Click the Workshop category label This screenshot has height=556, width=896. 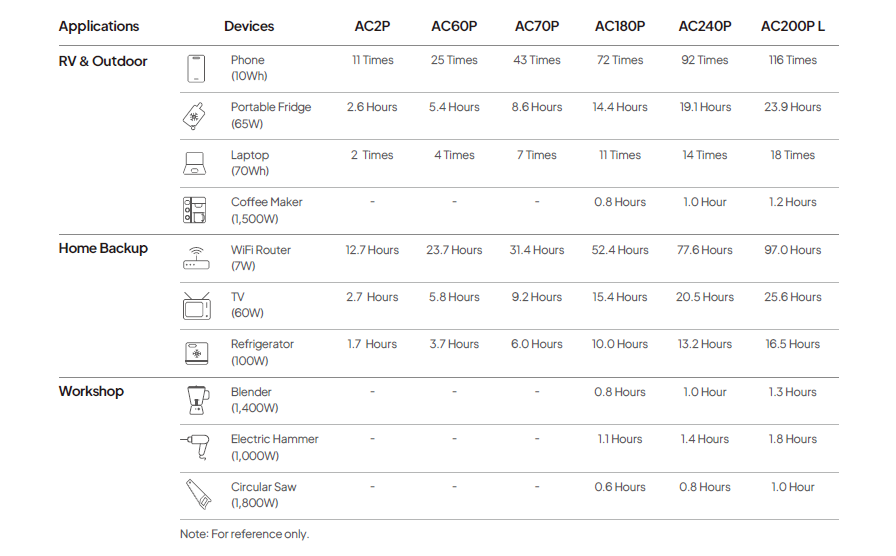91,391
